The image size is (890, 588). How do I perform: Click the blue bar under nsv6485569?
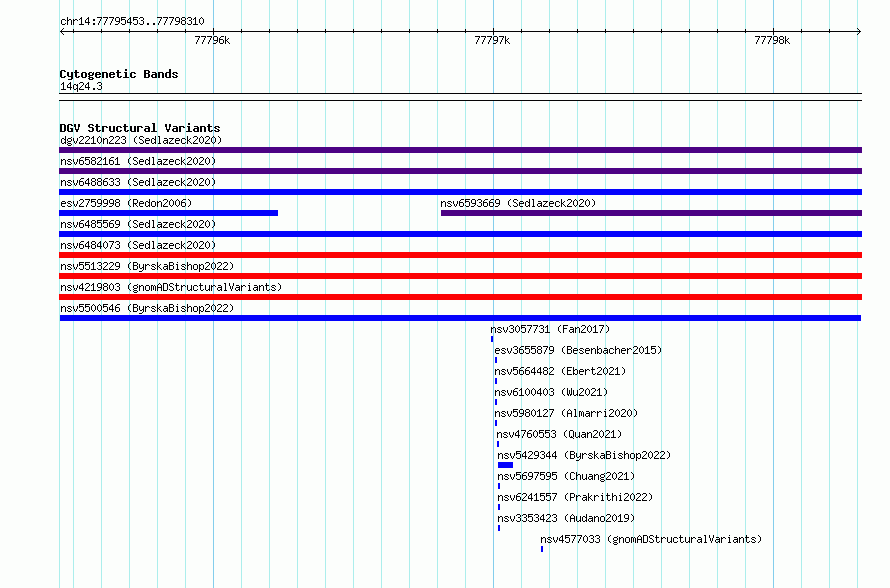click(x=460, y=234)
